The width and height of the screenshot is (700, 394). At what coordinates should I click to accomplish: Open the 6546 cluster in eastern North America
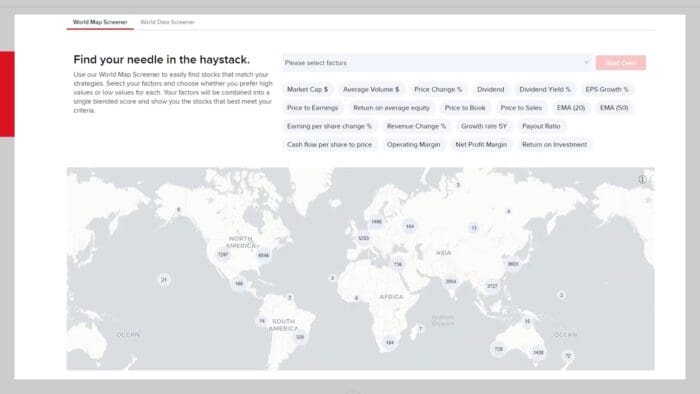click(263, 255)
